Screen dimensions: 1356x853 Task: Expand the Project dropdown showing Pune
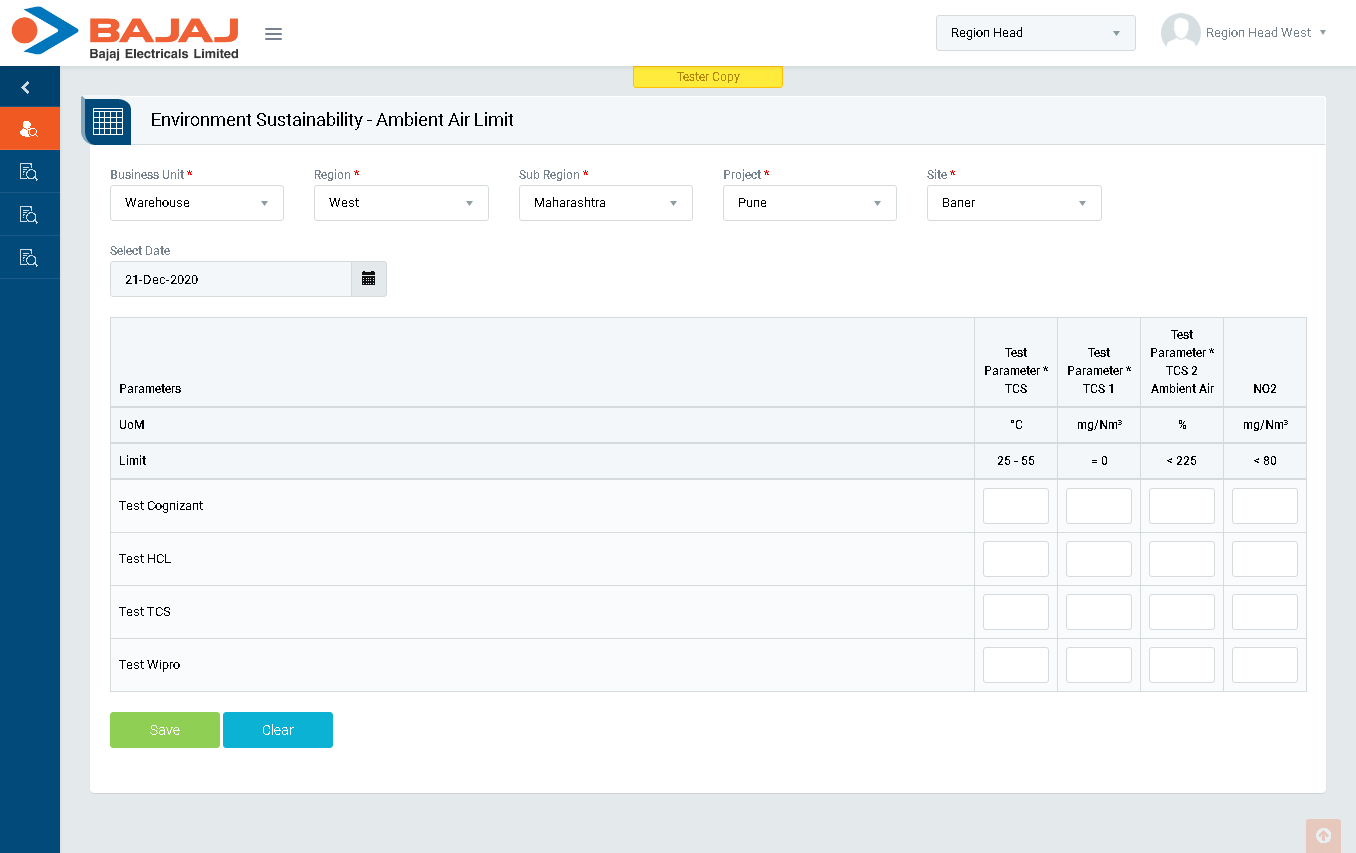pyautogui.click(x=809, y=203)
